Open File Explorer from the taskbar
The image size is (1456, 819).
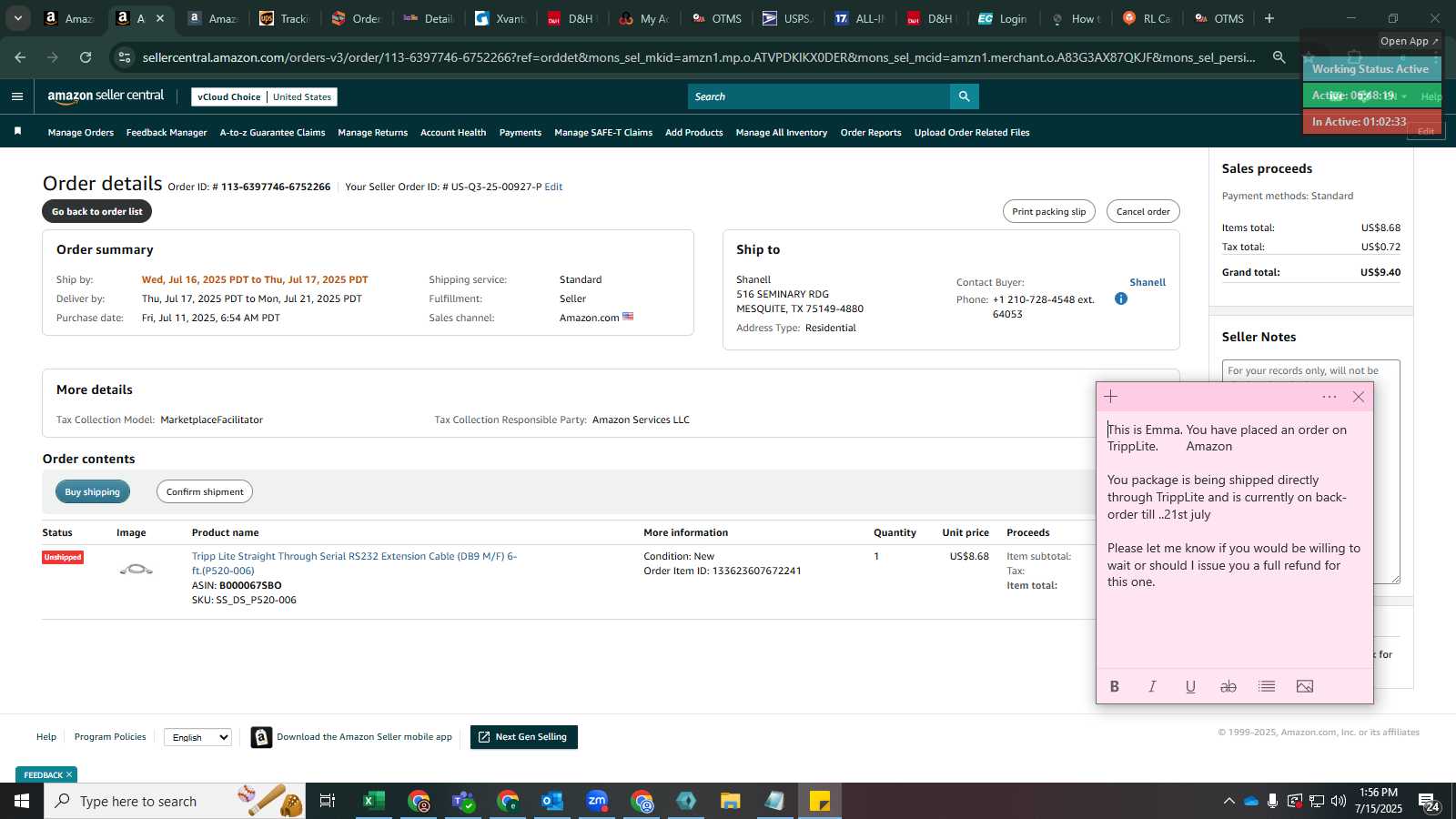(x=731, y=801)
